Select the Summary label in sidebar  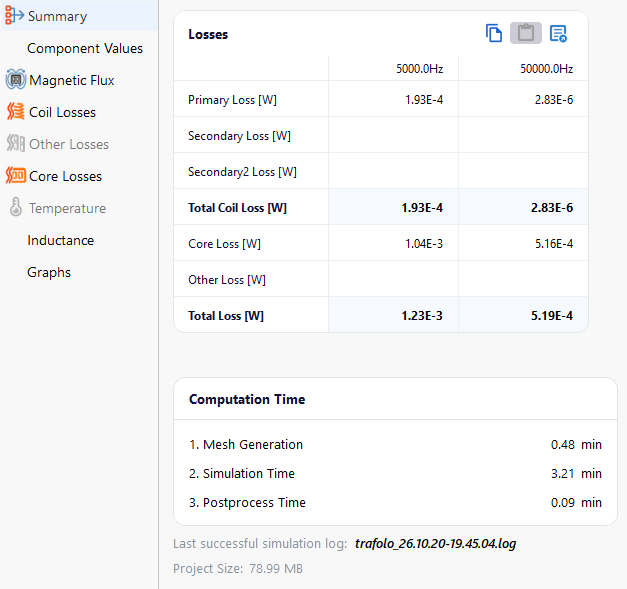(57, 16)
